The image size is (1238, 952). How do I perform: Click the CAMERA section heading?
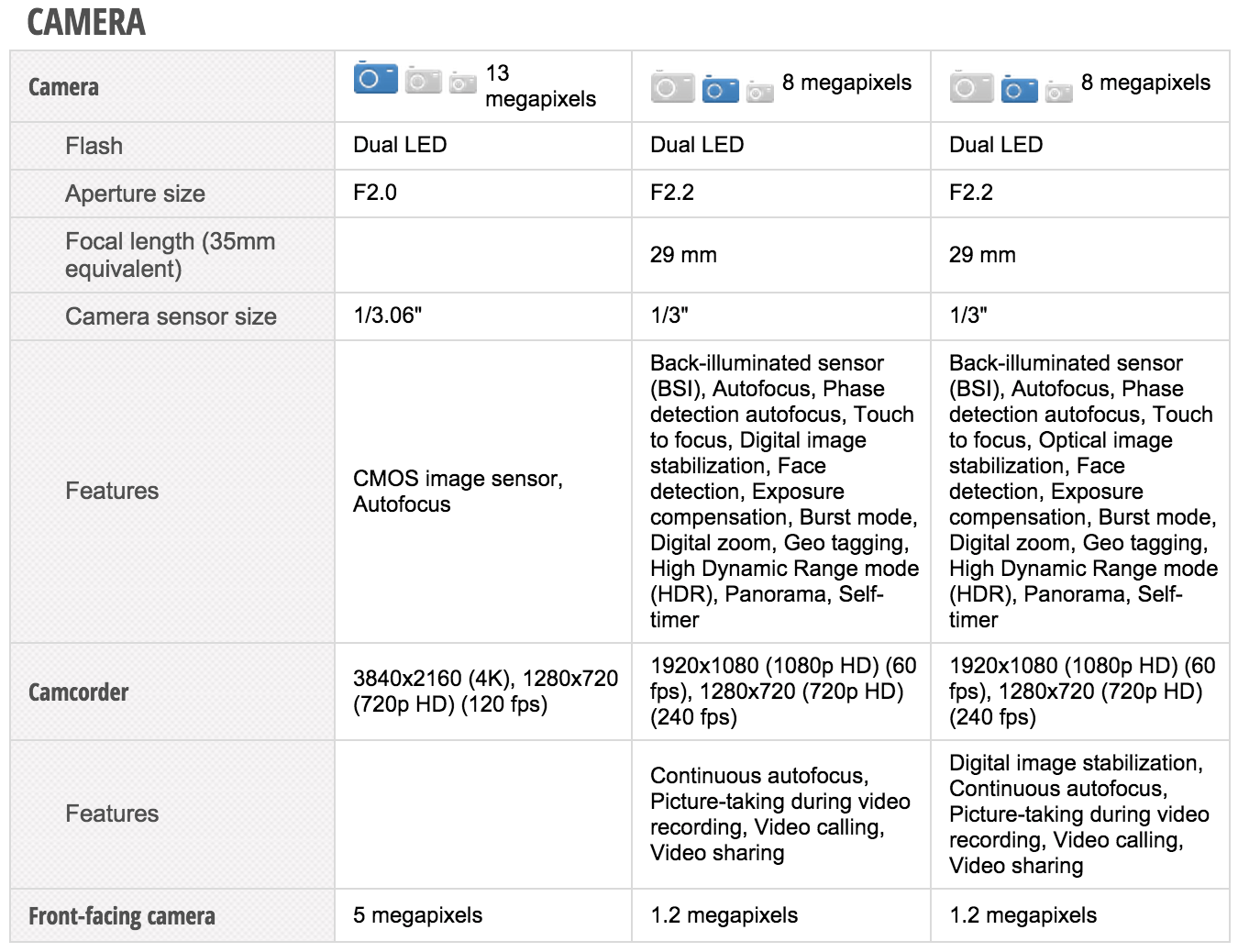pyautogui.click(x=86, y=22)
